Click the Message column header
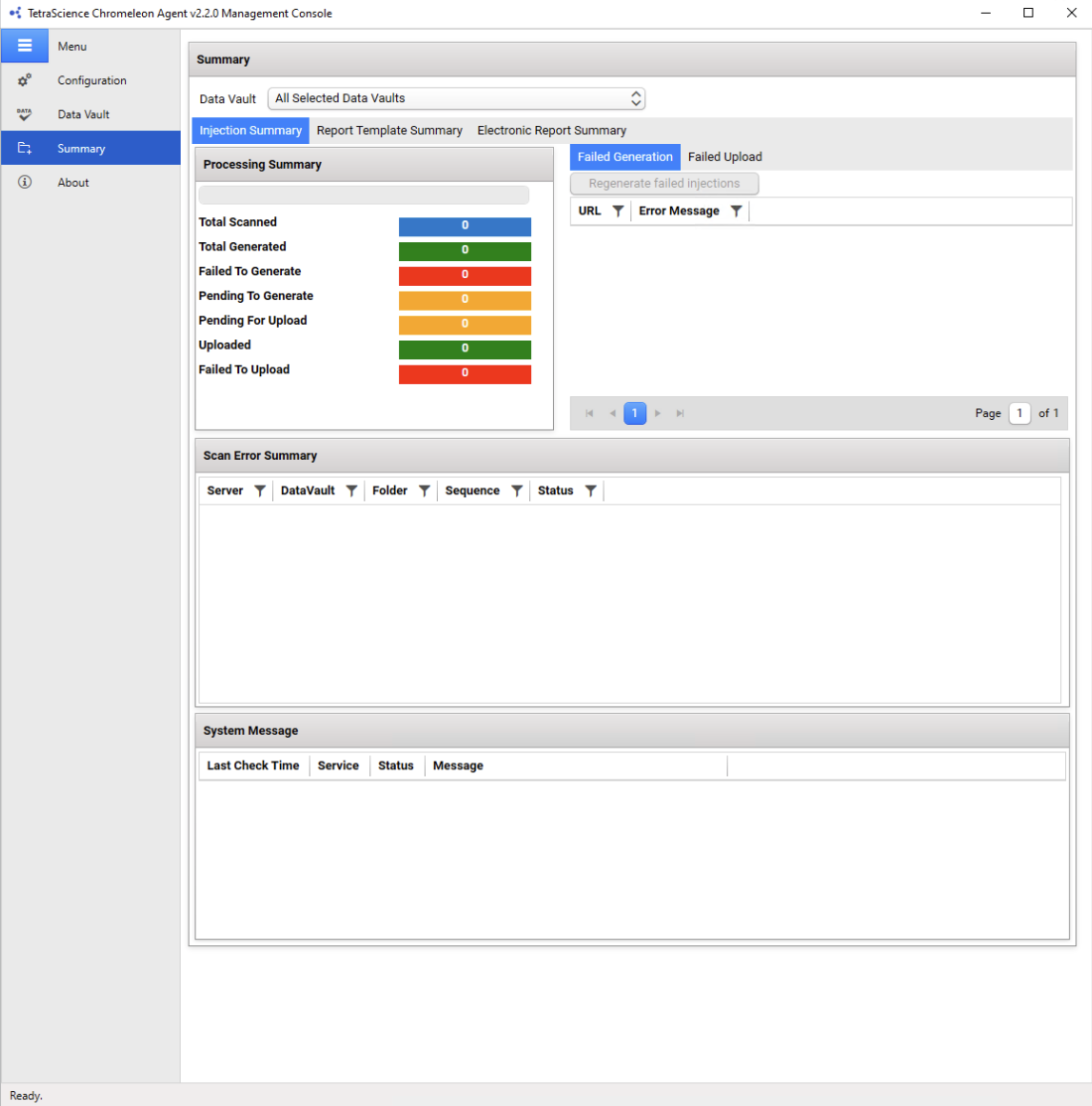The width and height of the screenshot is (1092, 1106). (458, 766)
